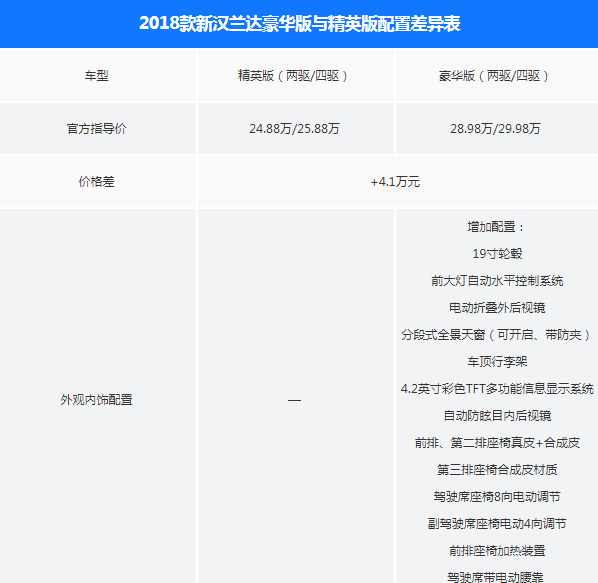The height and width of the screenshot is (583, 598).
Task: Select 驾驶席带电动腰靠 item
Action: [x=495, y=577]
